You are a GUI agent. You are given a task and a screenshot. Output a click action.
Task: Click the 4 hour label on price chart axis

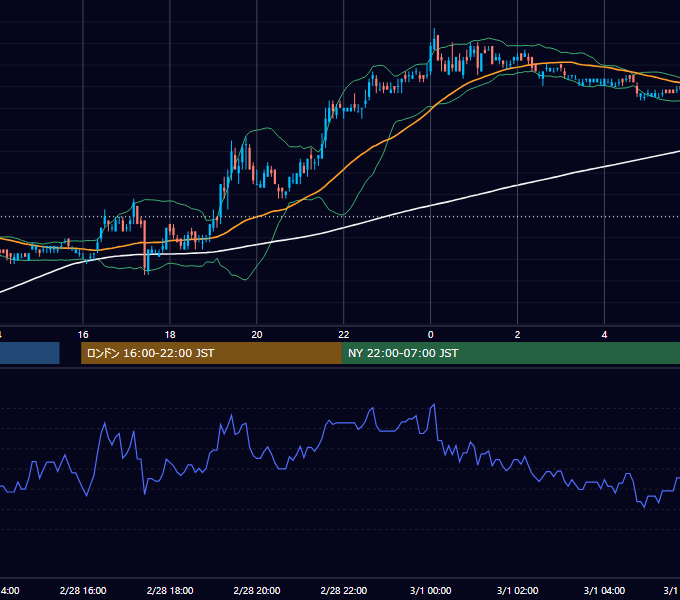tap(605, 335)
